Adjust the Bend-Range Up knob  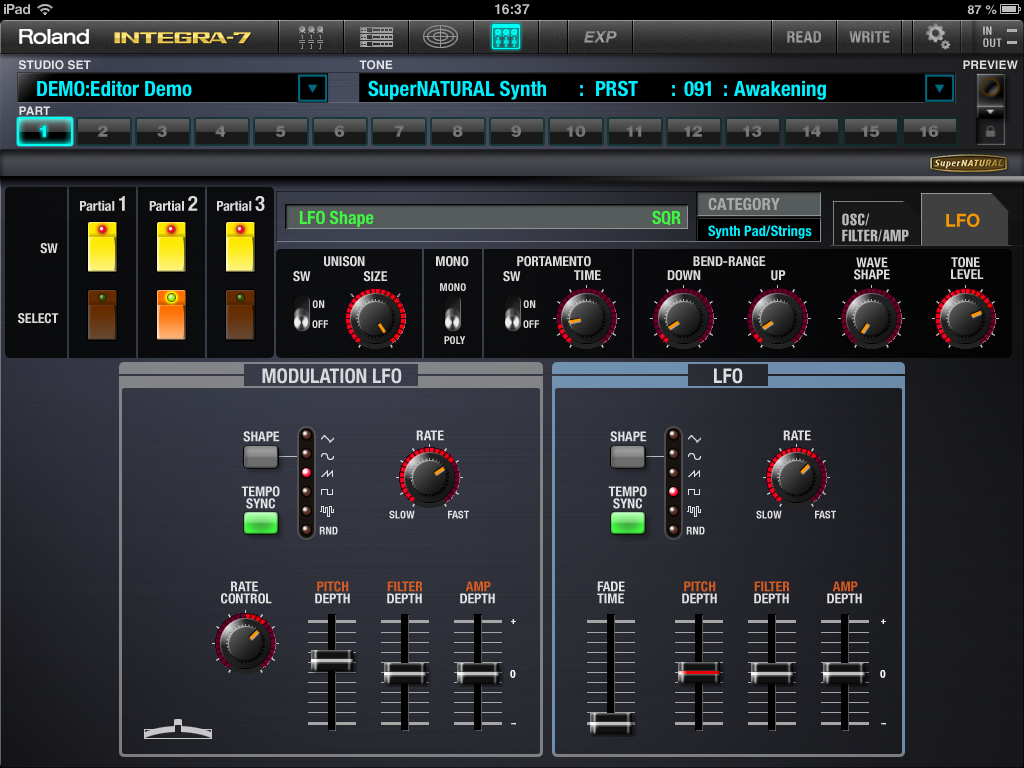777,319
